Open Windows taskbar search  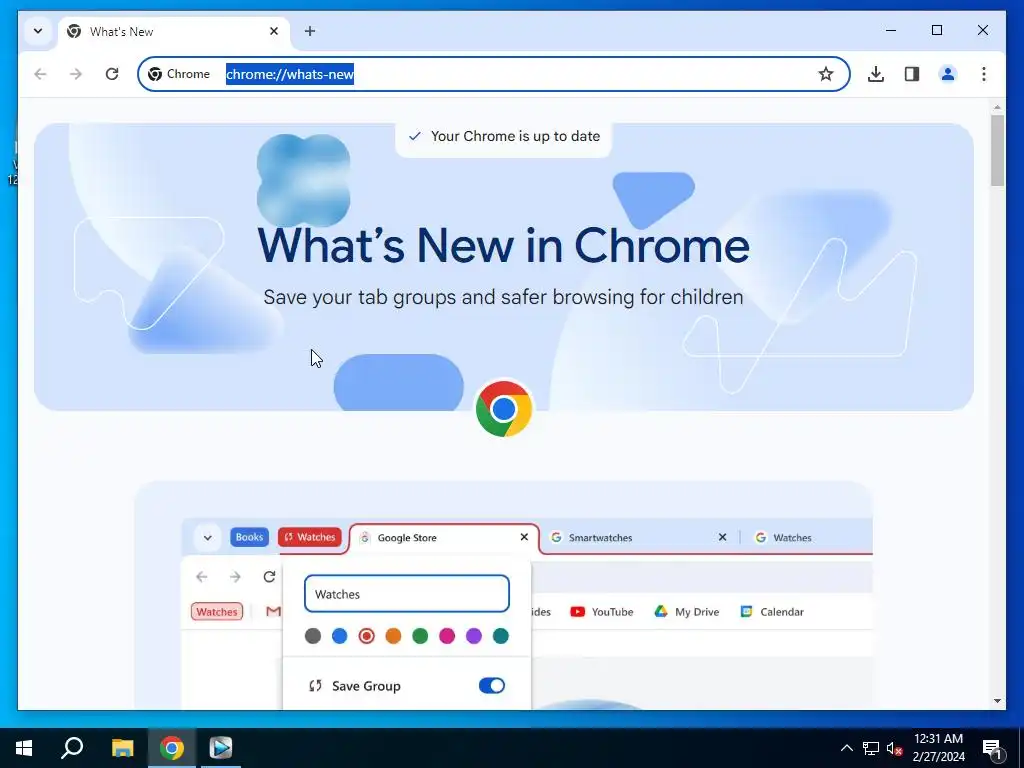click(72, 748)
